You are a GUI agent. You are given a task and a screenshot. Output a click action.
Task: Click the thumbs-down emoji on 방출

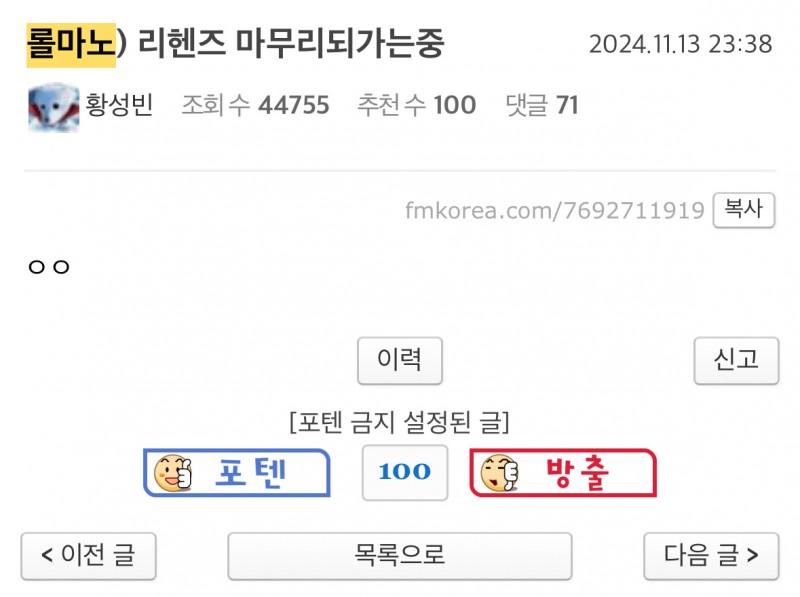[499, 473]
